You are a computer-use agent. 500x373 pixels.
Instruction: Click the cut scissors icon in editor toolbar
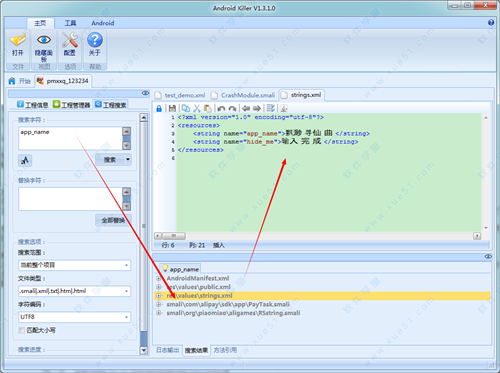197,108
